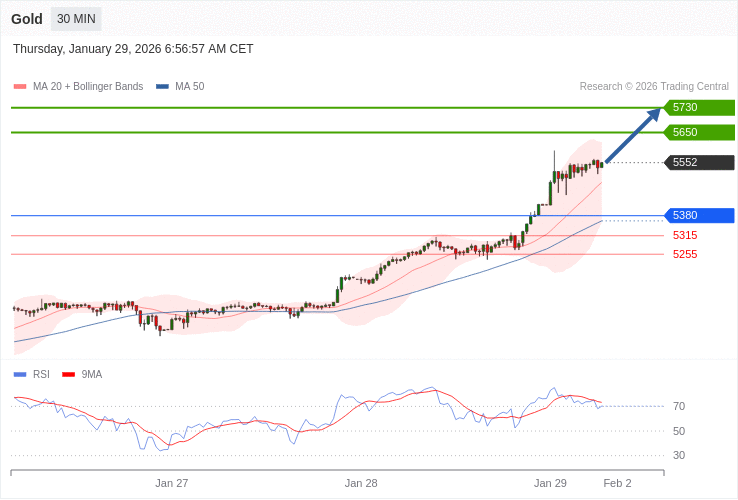Click the MA 50 blue legend swatch
The width and height of the screenshot is (738, 500).
click(x=162, y=87)
